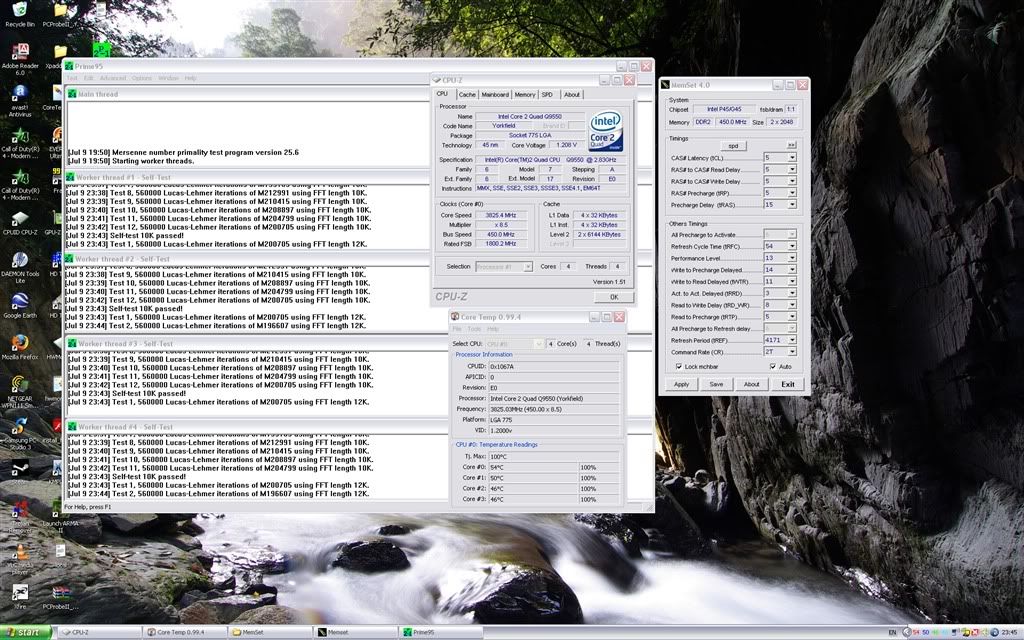Switch to the Cache tab in CPU-Z
Image resolution: width=1024 pixels, height=640 pixels.
(467, 95)
